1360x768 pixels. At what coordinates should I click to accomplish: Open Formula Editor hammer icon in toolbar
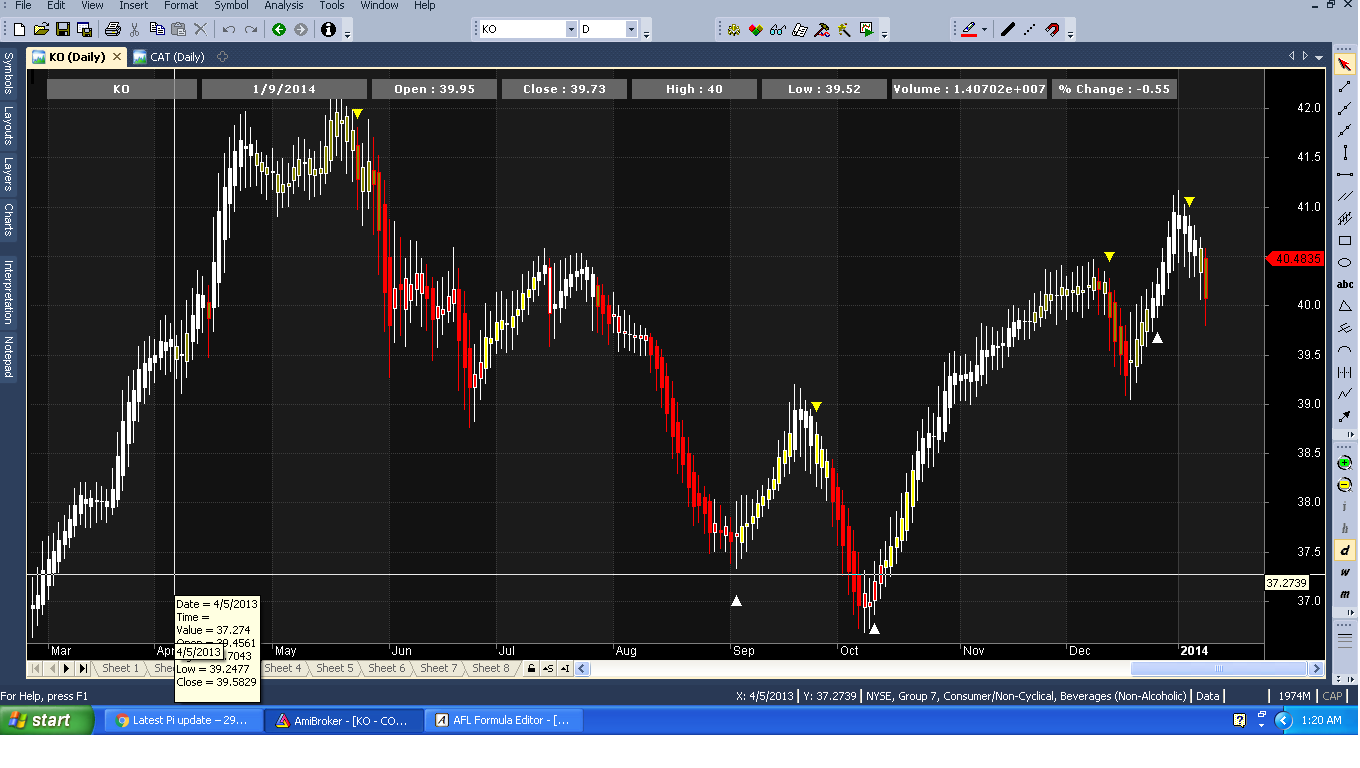pyautogui.click(x=822, y=30)
